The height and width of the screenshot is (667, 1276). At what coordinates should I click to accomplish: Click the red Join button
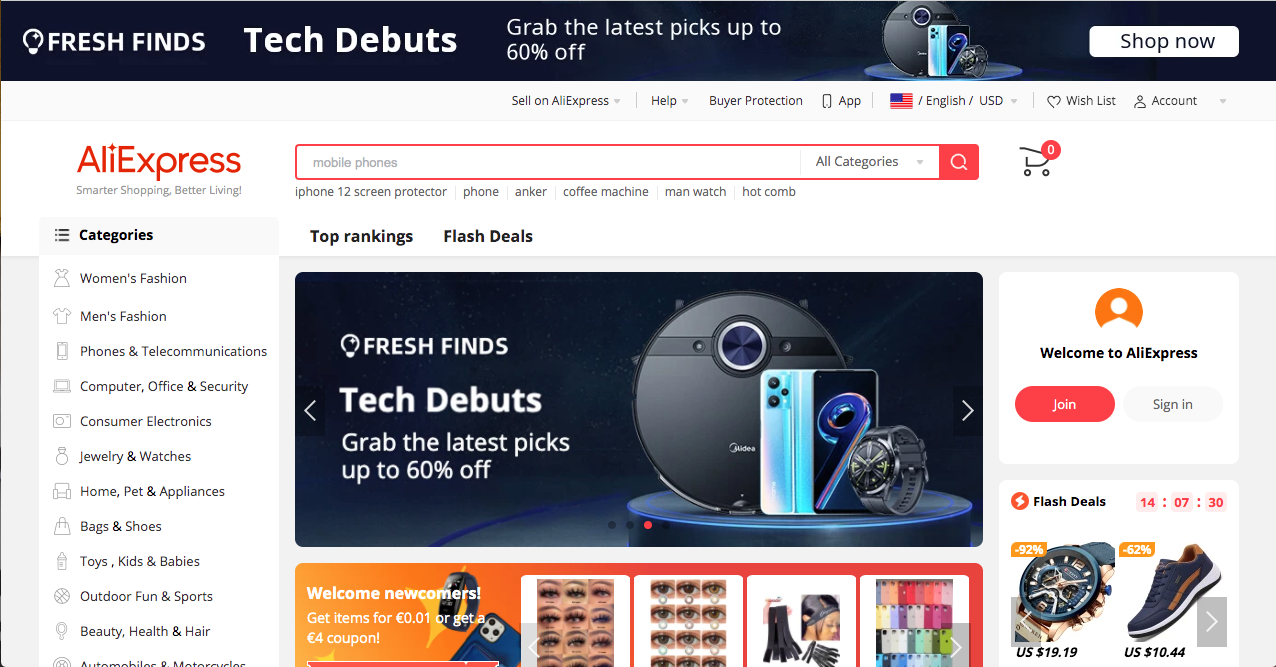coord(1065,404)
